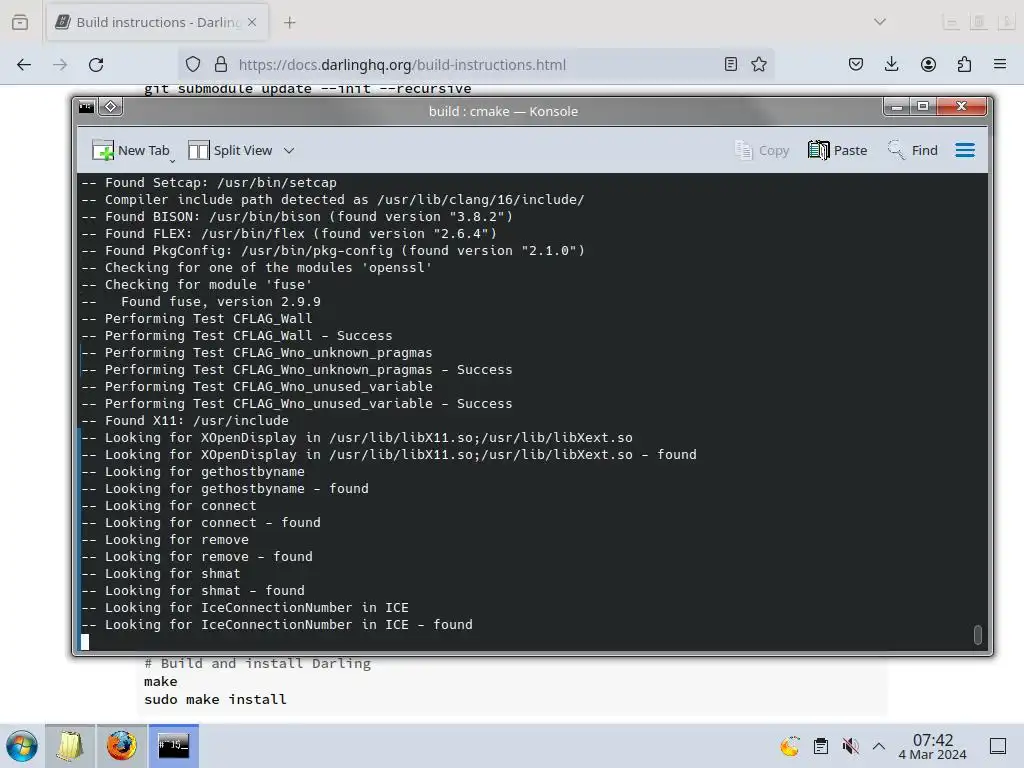This screenshot has width=1024, height=768.
Task: Open file manager from the taskbar
Action: coord(70,746)
